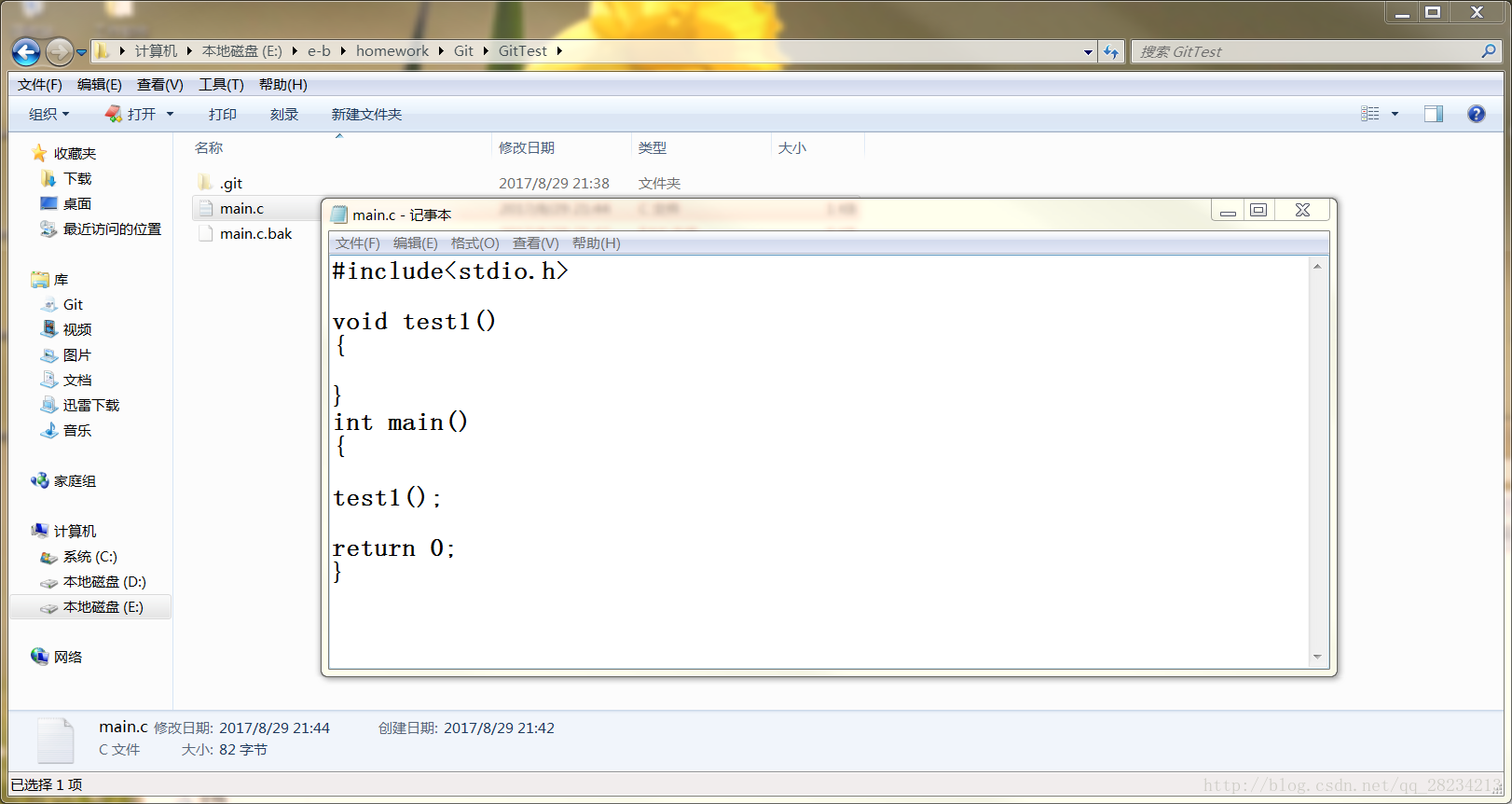The image size is (1512, 804).
Task: Click the Notepad title bar icon
Action: tap(339, 215)
